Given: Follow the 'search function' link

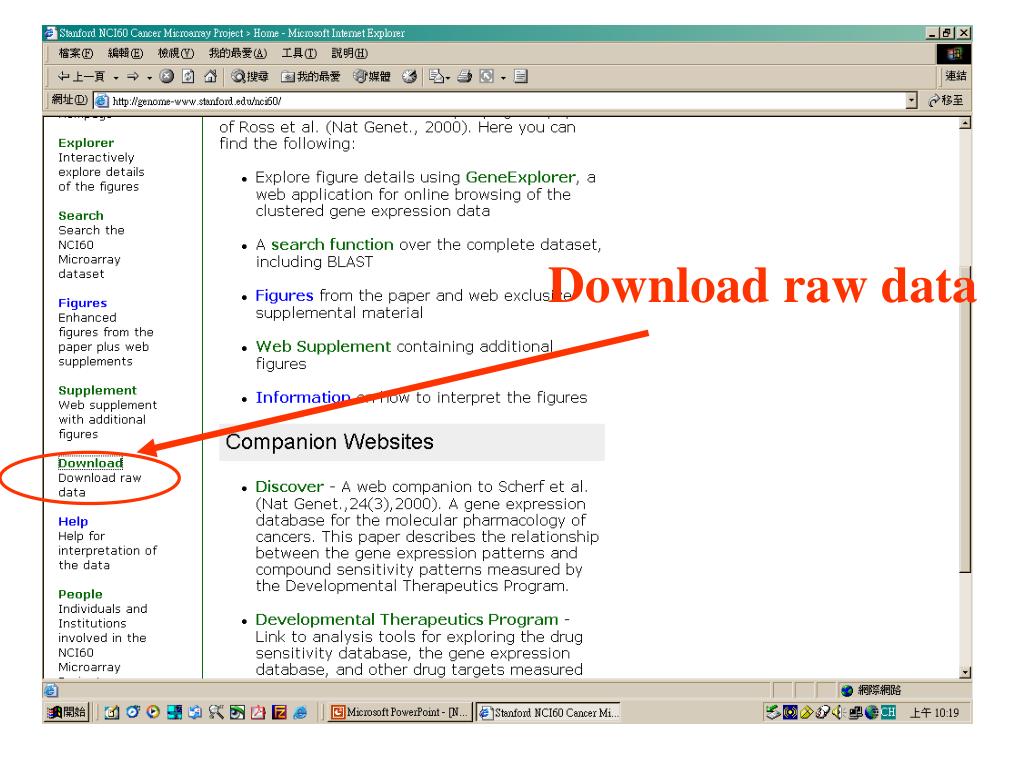Looking at the screenshot, I should pos(332,244).
